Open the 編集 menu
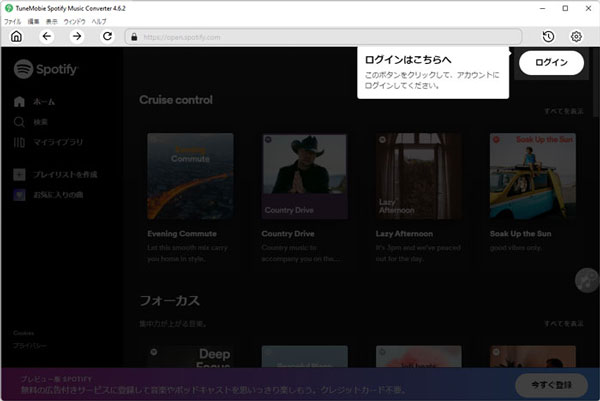The width and height of the screenshot is (600, 401). 34,21
